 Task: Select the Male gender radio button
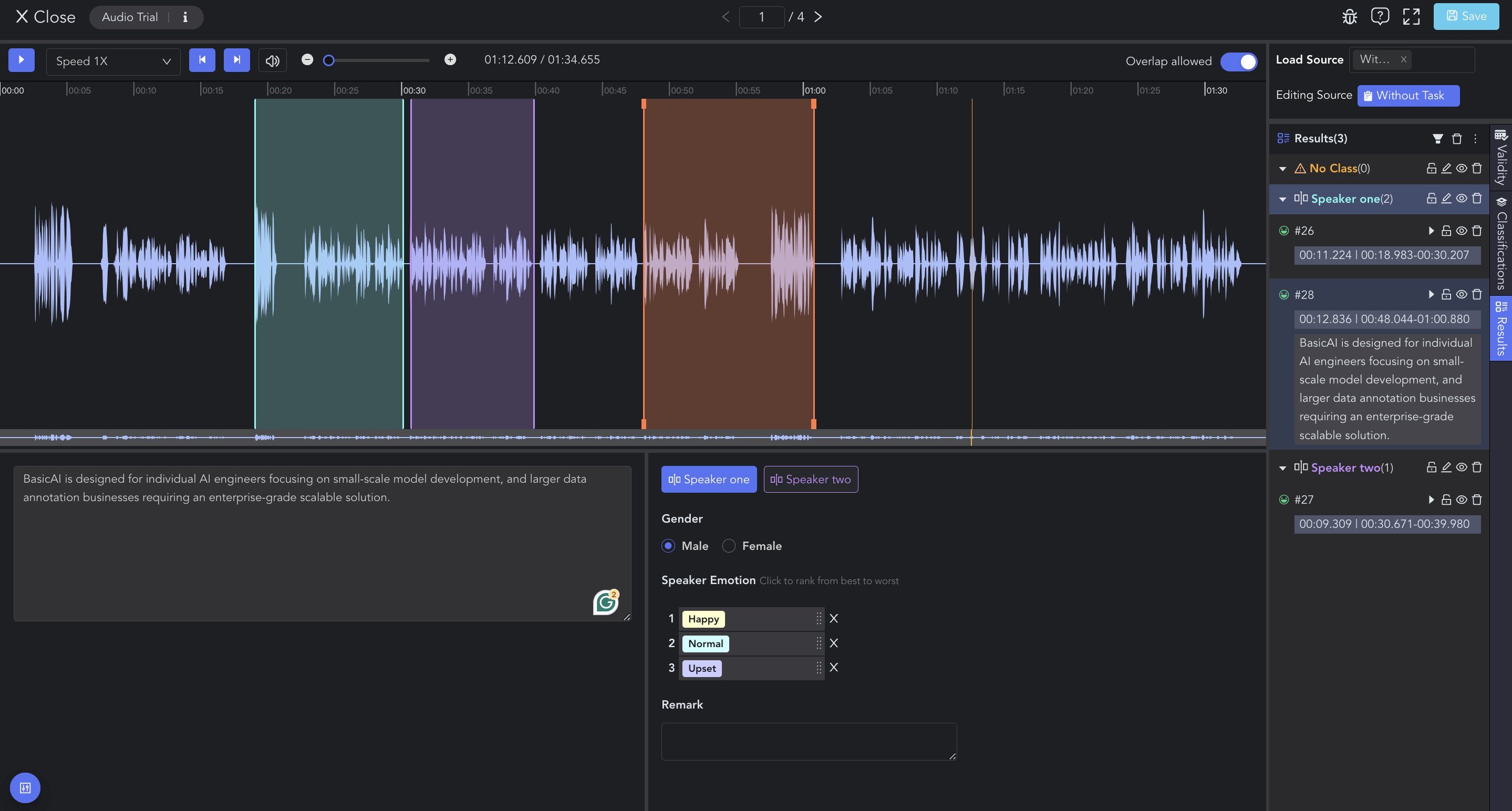pos(668,546)
